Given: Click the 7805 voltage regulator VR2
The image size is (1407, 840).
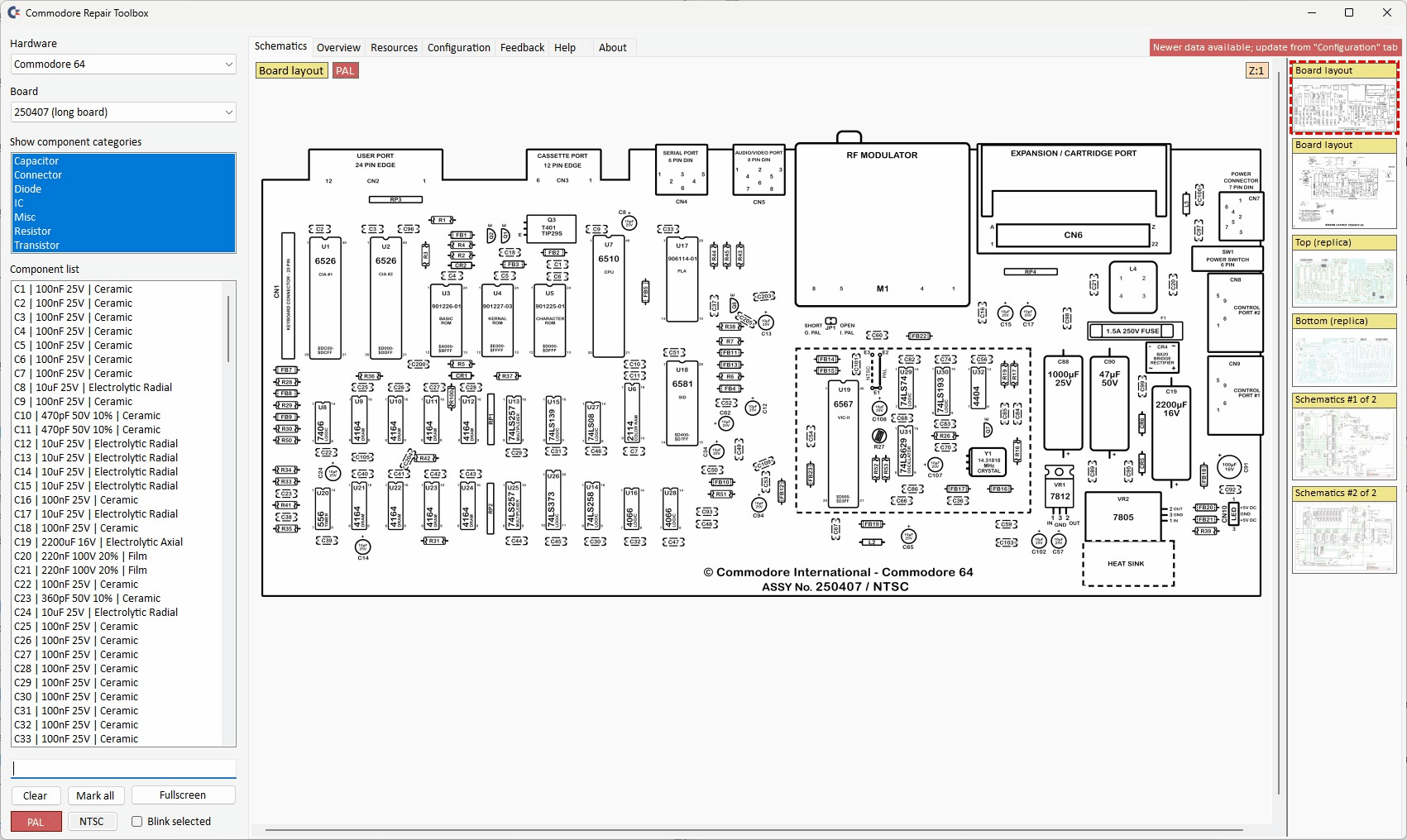Looking at the screenshot, I should click(x=1122, y=516).
